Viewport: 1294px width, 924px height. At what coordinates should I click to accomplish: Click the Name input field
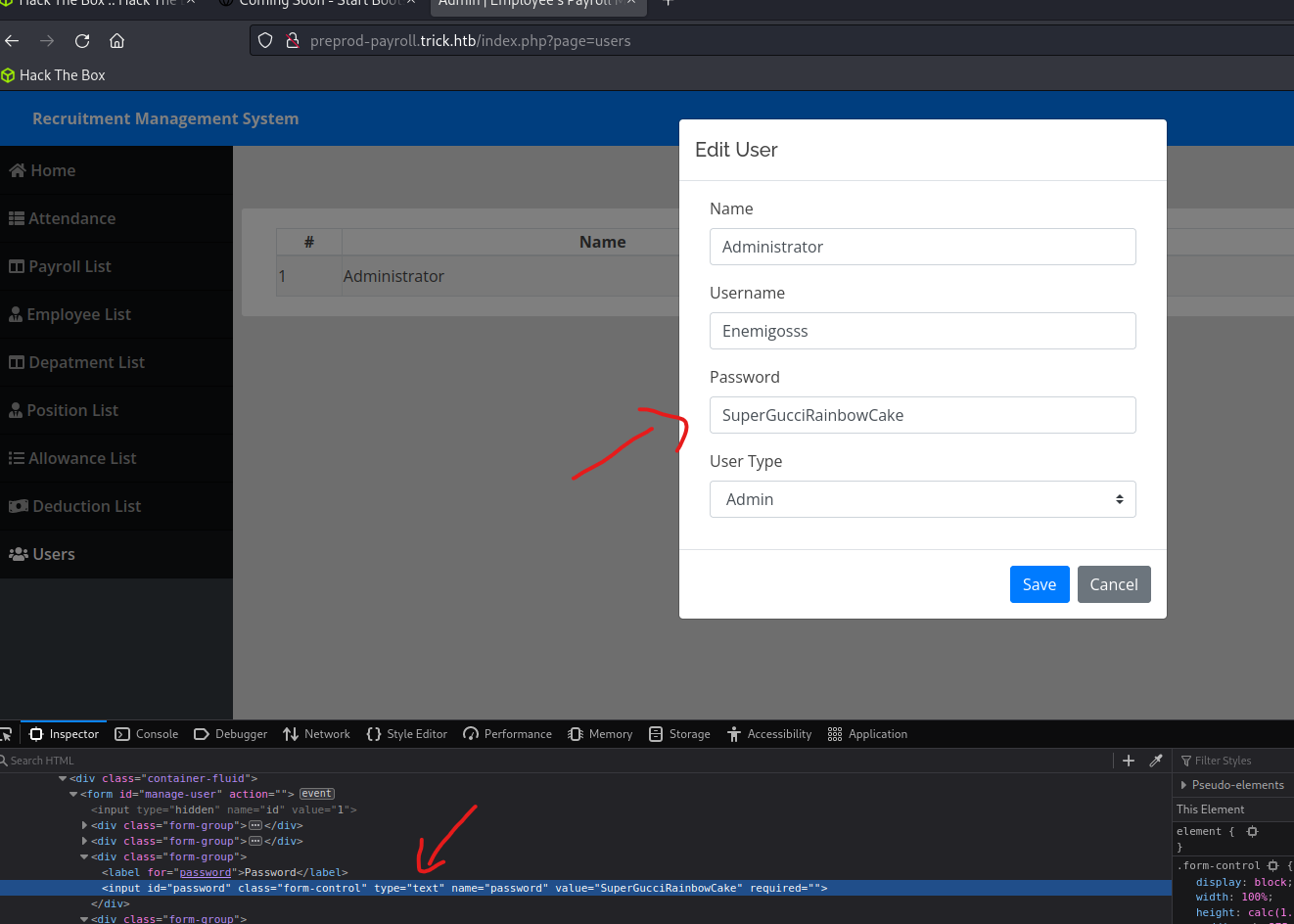tap(922, 247)
